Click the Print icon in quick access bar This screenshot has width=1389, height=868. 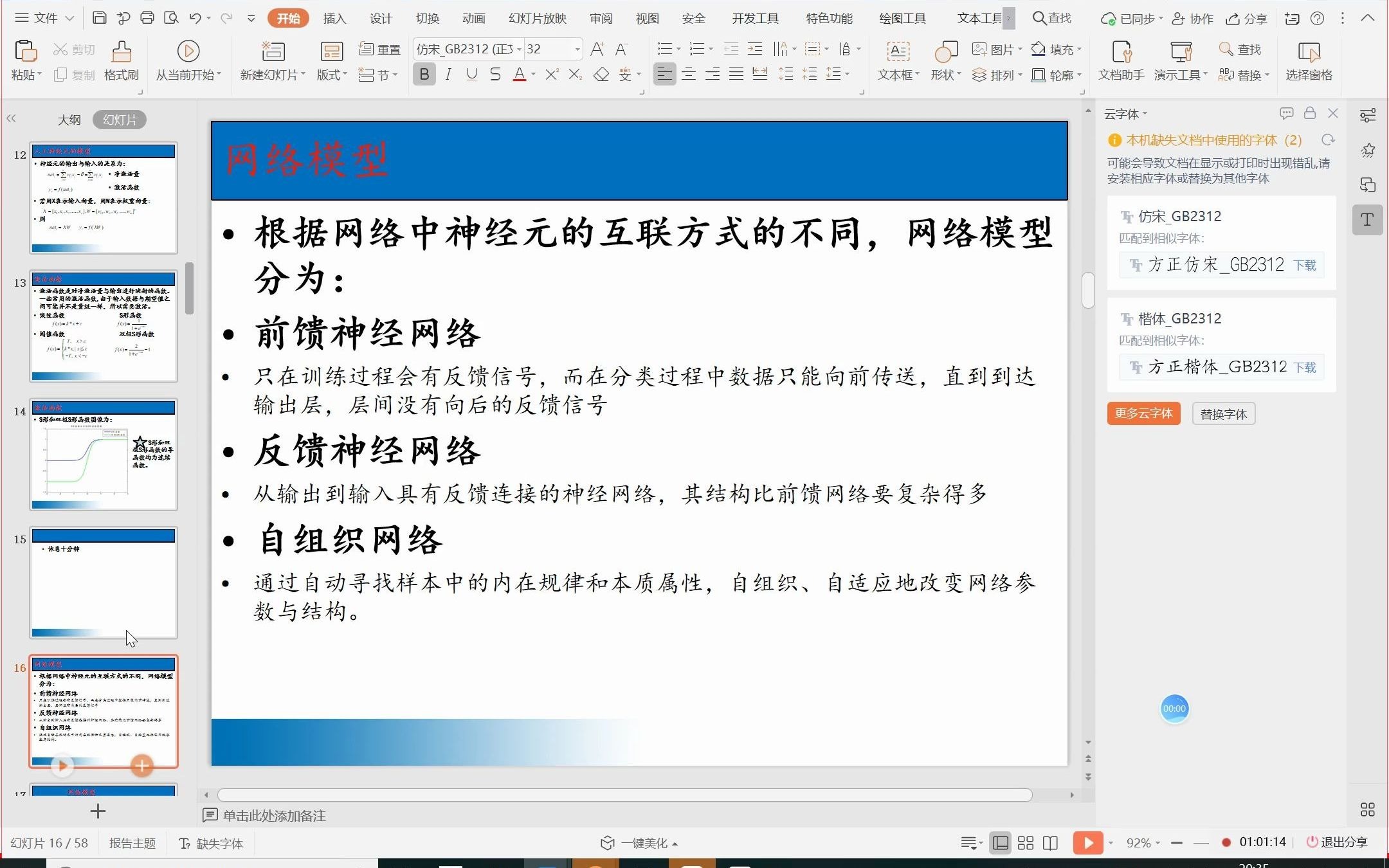[x=147, y=18]
